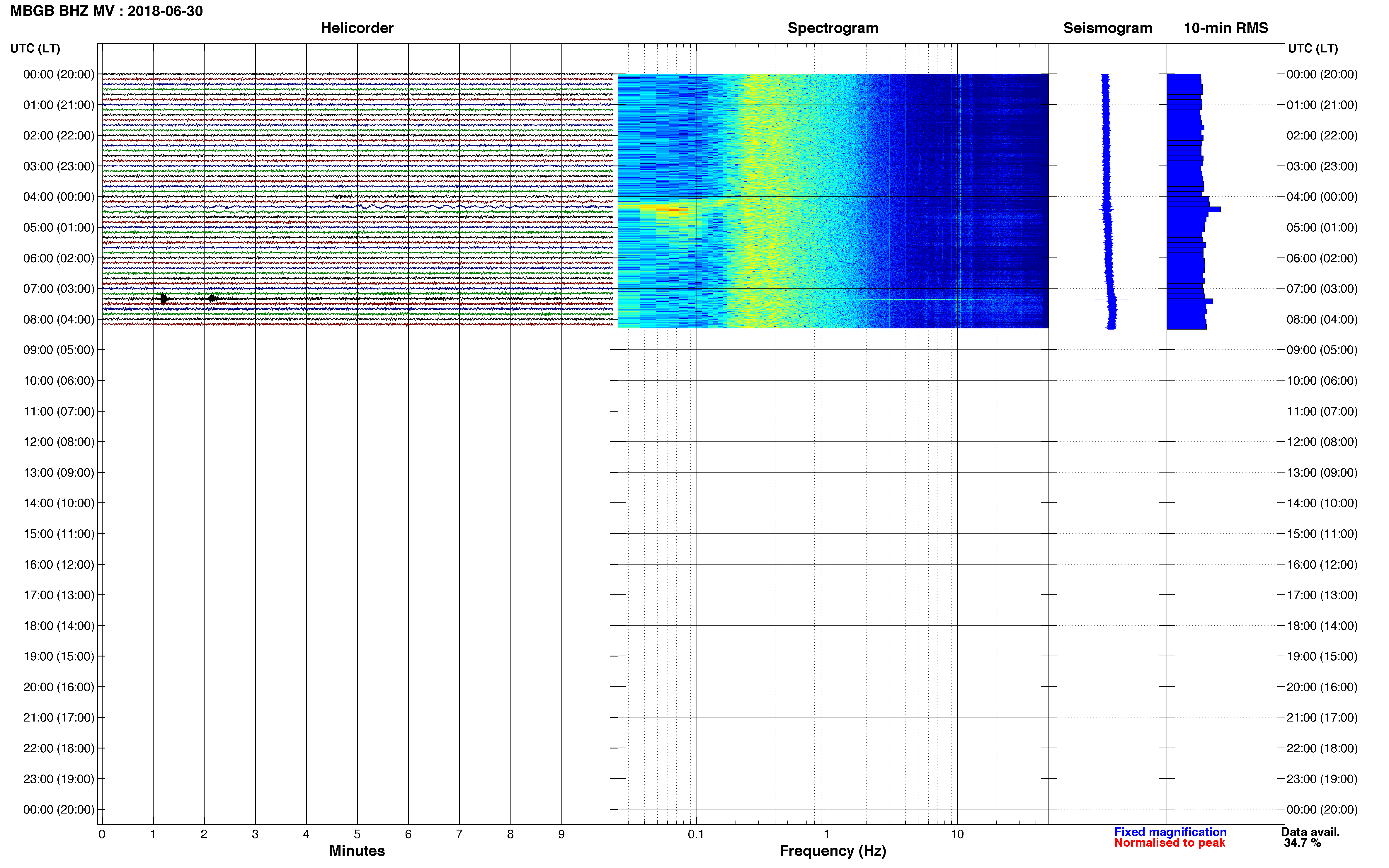1389x868 pixels.
Task: Click the 'Data avail.' label
Action: (x=1310, y=832)
